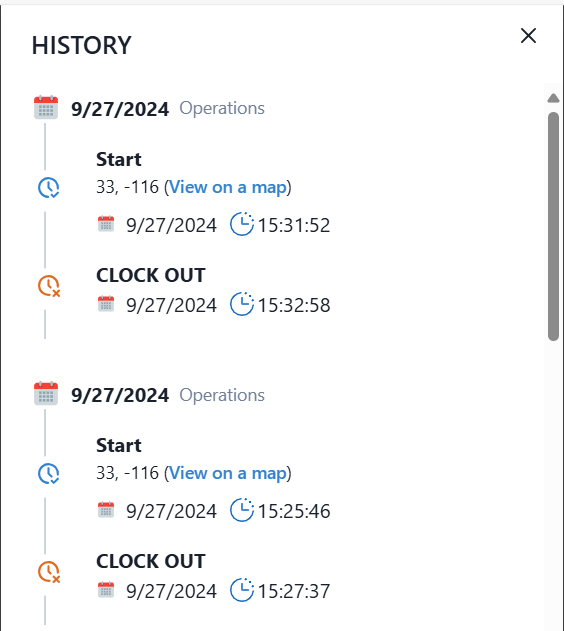Click the scrollbar up arrow
Image resolution: width=564 pixels, height=631 pixels.
554,98
